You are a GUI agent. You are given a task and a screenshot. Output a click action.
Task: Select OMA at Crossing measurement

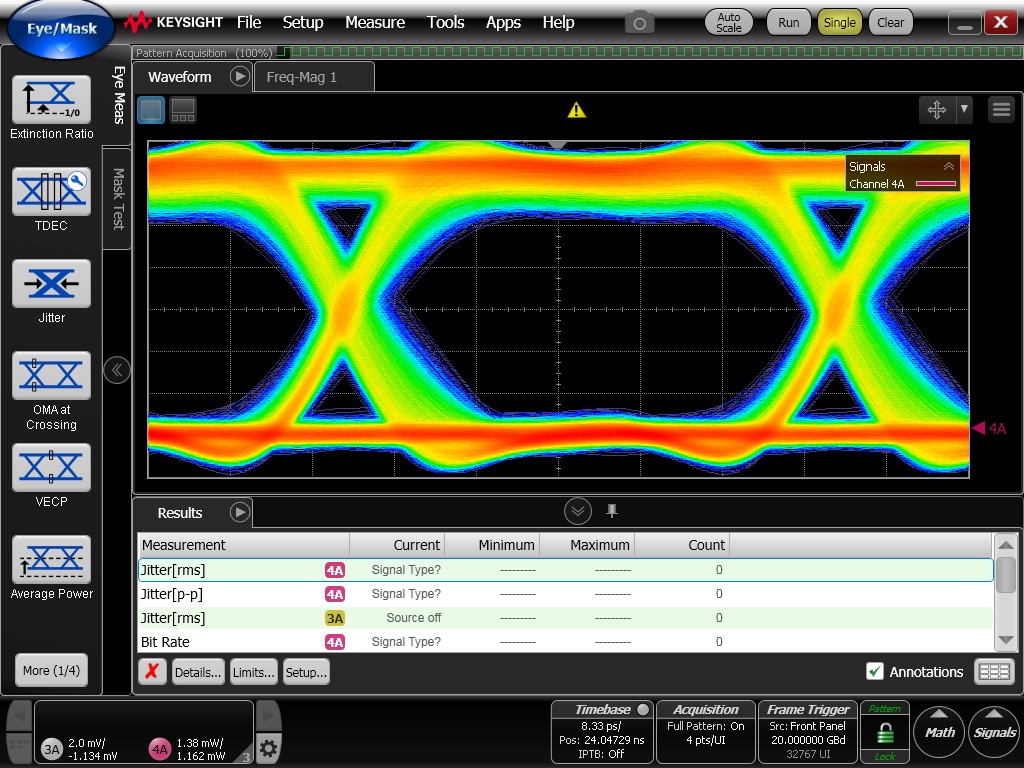(51, 376)
